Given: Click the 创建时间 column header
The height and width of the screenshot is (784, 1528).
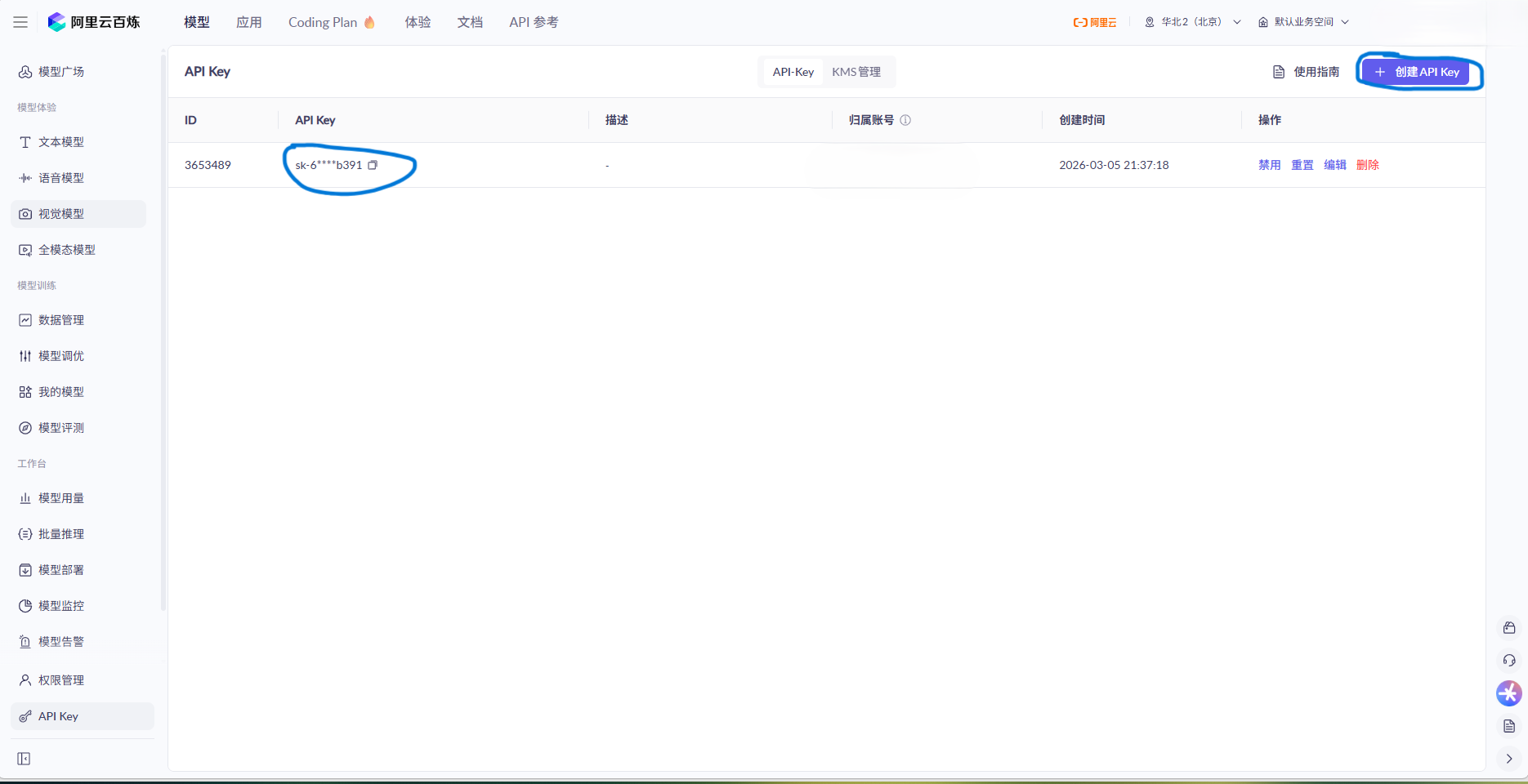Looking at the screenshot, I should pyautogui.click(x=1082, y=120).
